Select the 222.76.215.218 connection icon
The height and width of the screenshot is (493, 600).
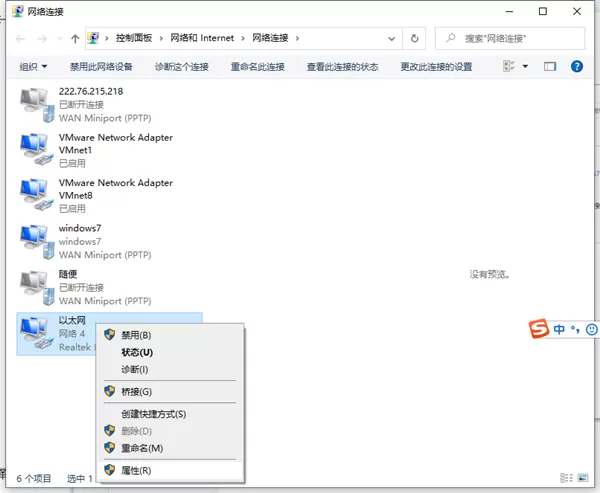37,105
